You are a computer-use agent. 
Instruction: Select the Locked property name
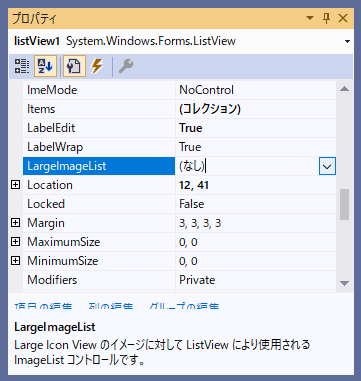[46, 204]
